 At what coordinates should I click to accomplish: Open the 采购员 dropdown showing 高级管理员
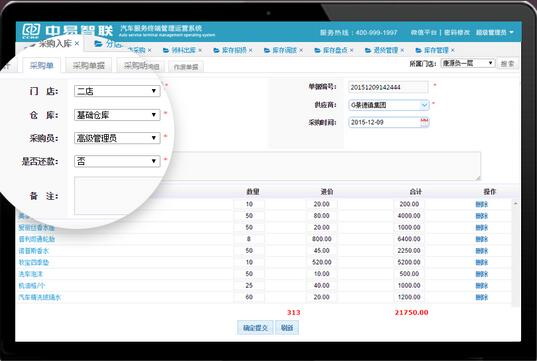point(117,138)
